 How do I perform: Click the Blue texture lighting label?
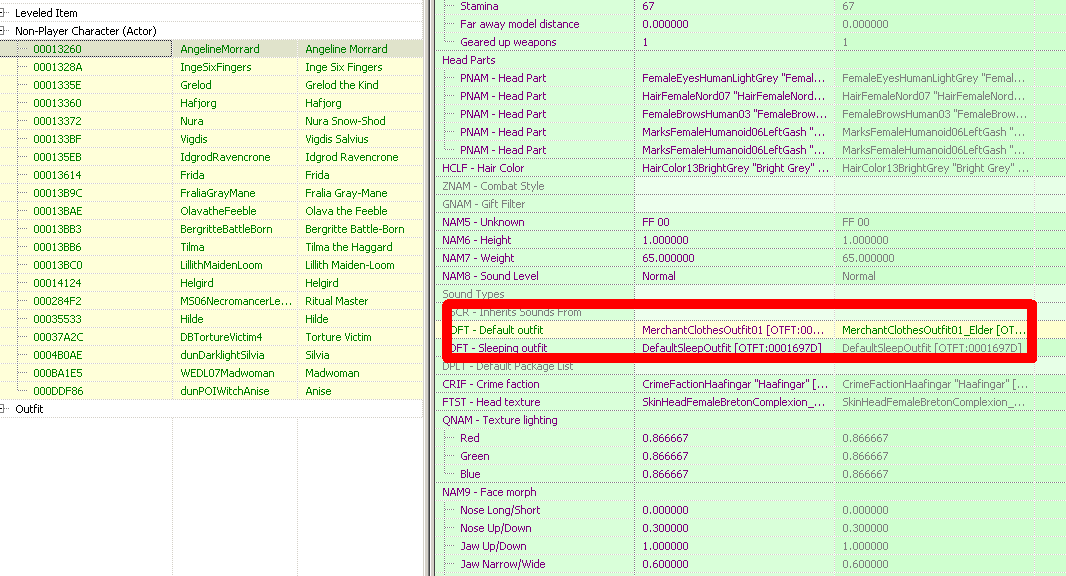(x=470, y=474)
